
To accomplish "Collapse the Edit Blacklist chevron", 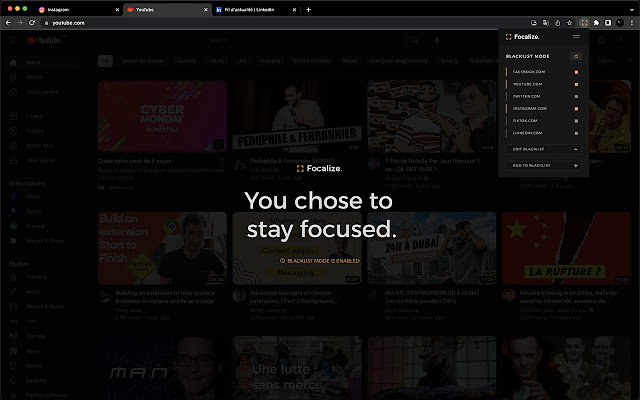I will click(576, 149).
